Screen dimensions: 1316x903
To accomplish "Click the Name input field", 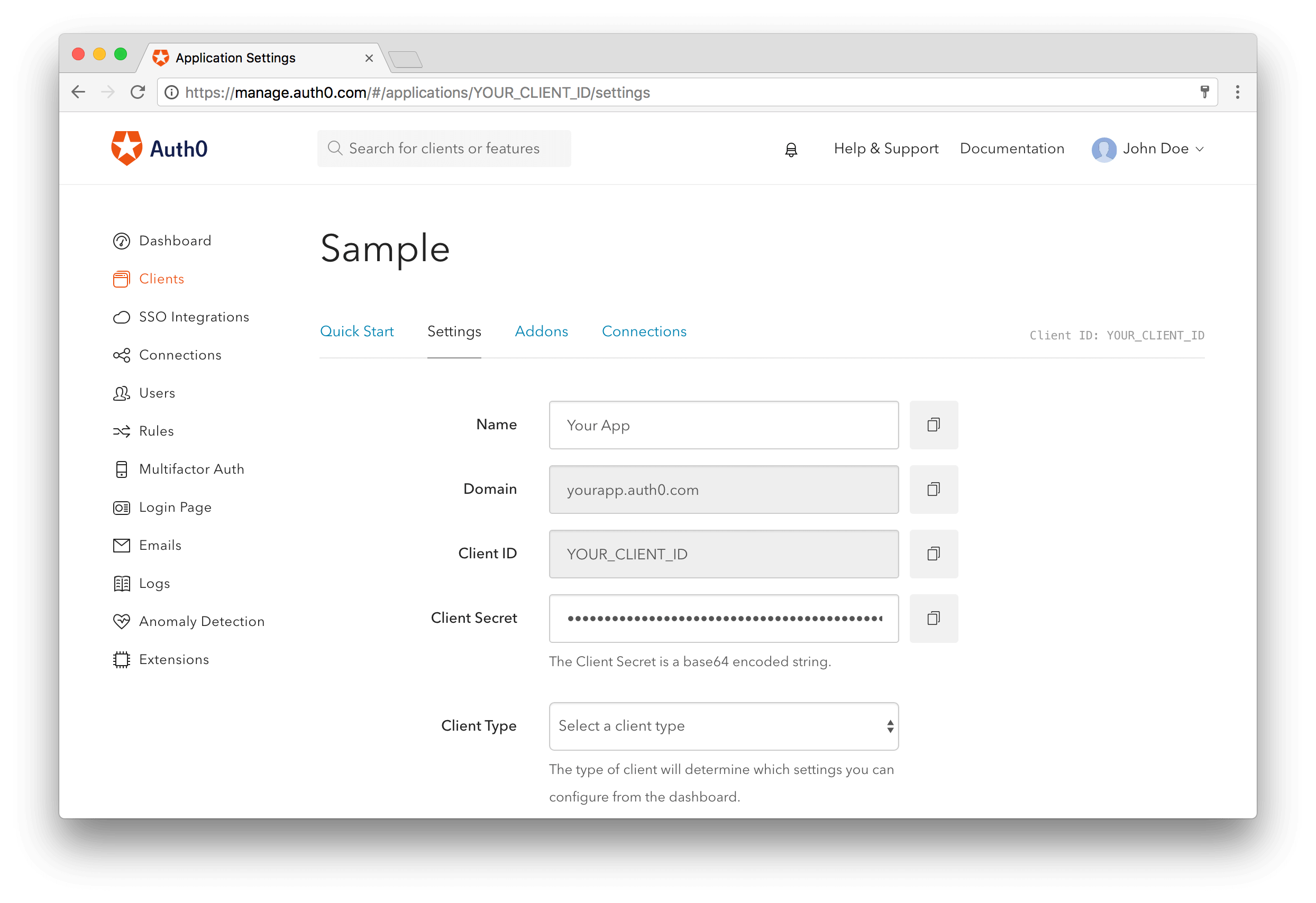I will [724, 425].
